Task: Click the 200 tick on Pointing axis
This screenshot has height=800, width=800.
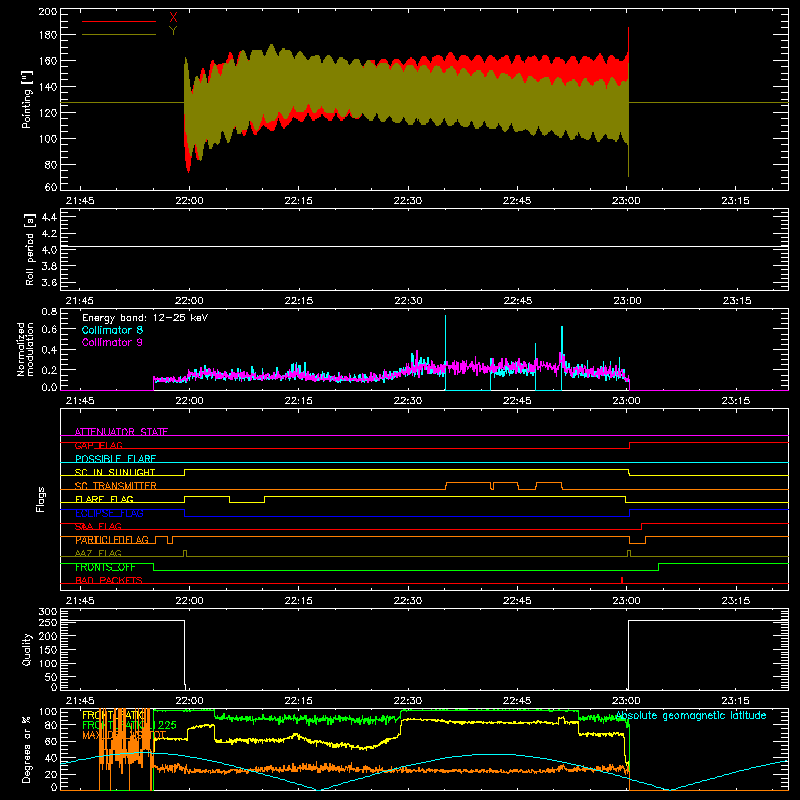Action: [x=47, y=11]
